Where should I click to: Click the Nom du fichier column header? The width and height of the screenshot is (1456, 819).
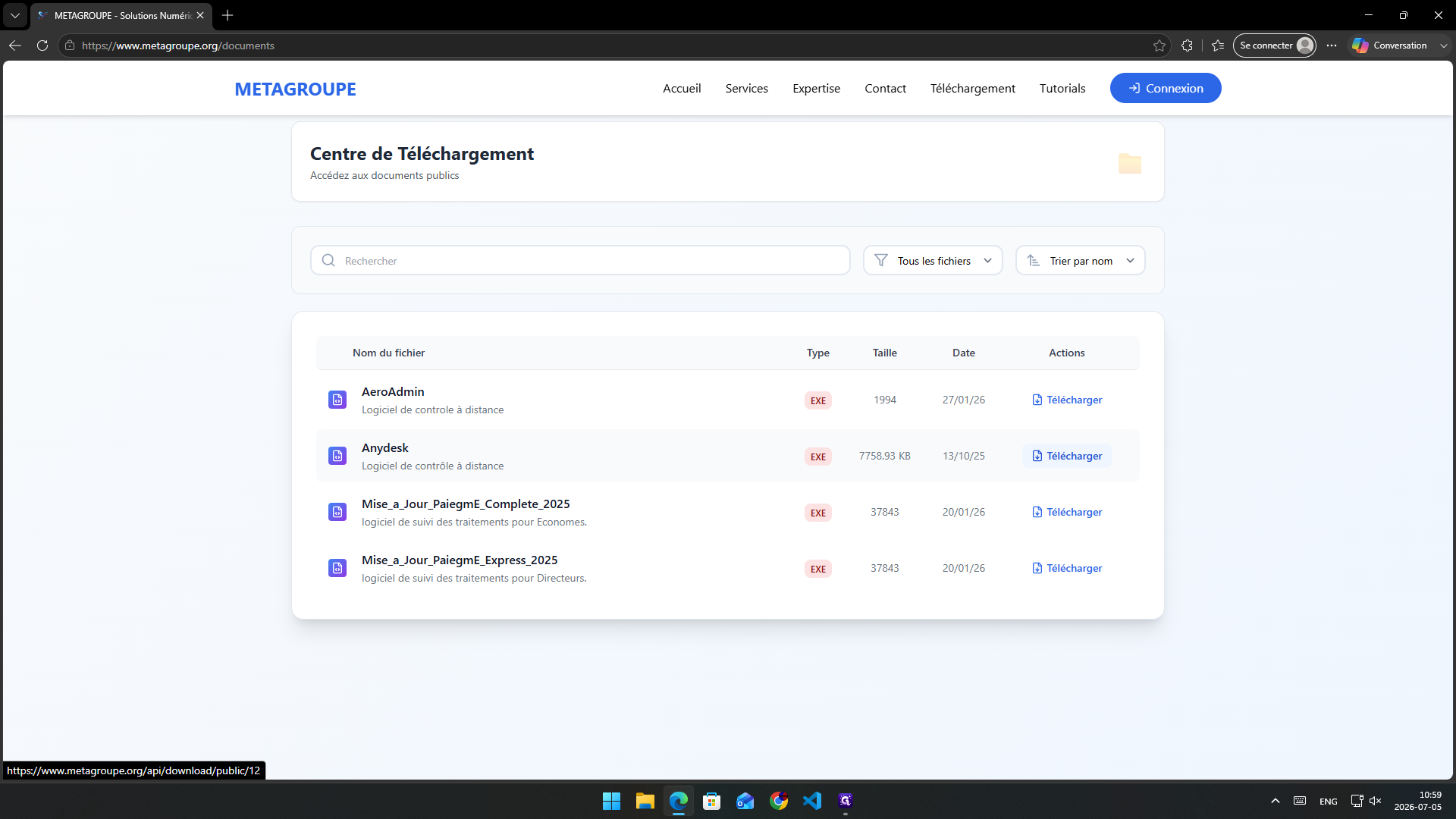tap(388, 353)
